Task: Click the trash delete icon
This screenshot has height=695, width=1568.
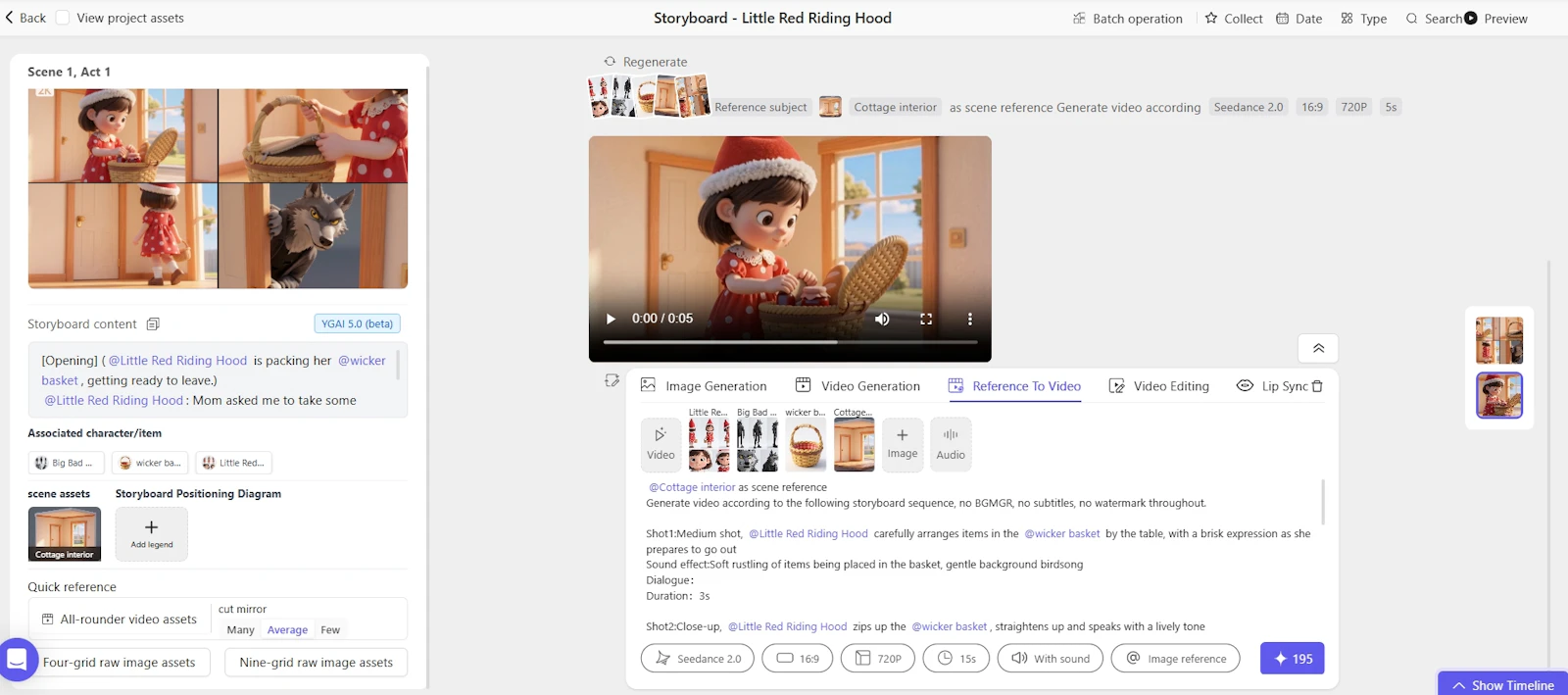Action: click(x=1317, y=386)
